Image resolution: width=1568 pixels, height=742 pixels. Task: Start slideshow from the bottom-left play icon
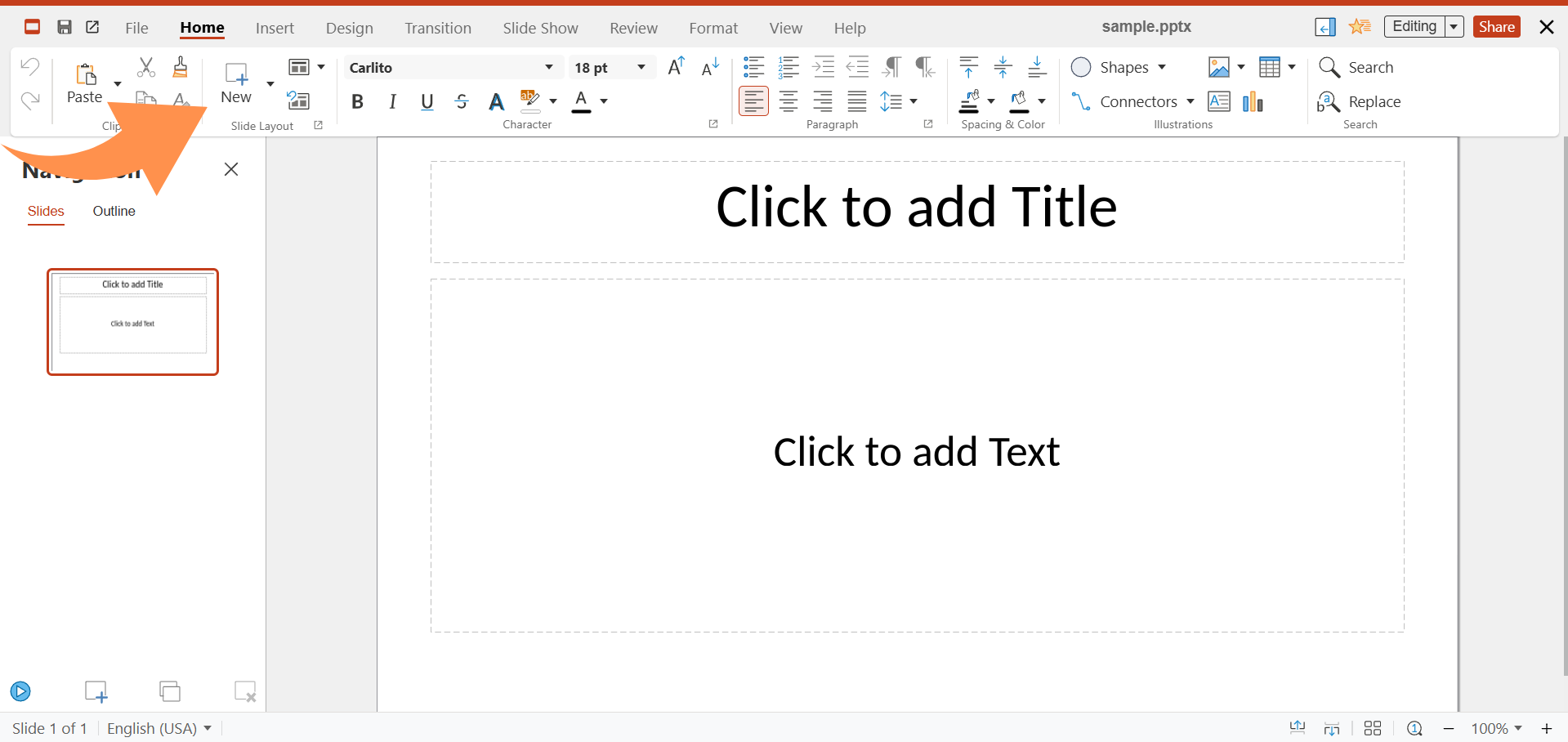click(x=20, y=691)
